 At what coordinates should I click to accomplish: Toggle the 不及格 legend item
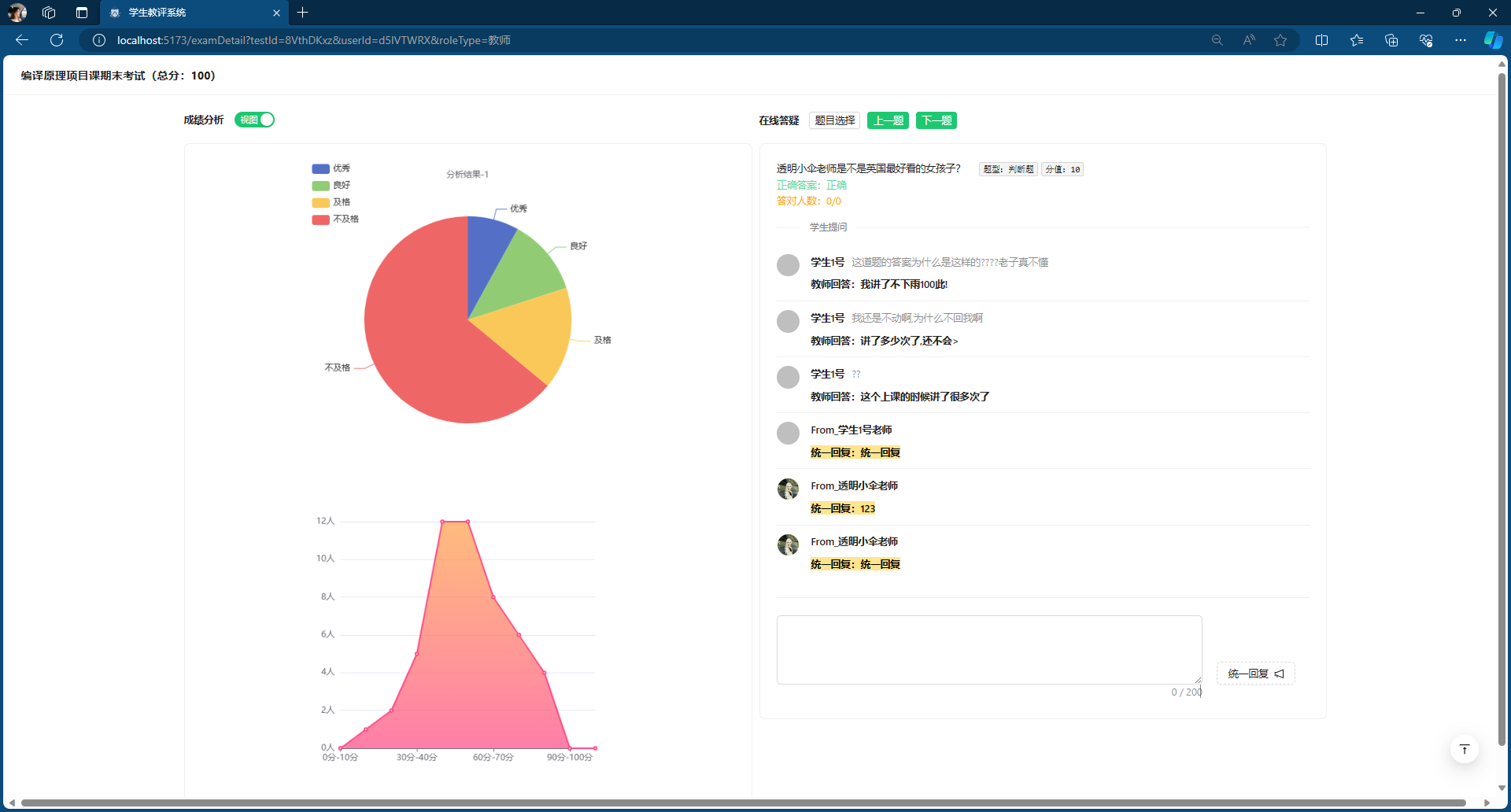(x=335, y=220)
